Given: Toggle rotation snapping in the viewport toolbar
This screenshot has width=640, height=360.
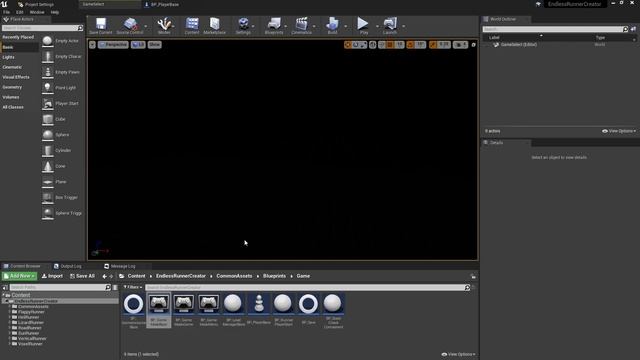Looking at the screenshot, I should tap(411, 44).
